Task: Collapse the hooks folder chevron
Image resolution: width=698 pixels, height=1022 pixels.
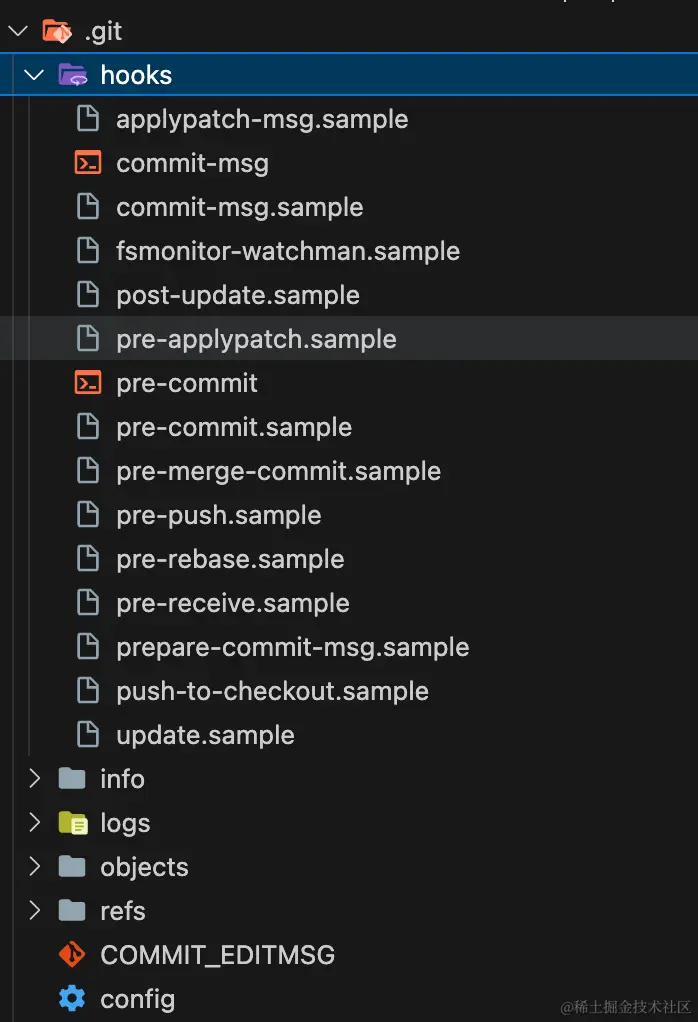Action: (34, 75)
